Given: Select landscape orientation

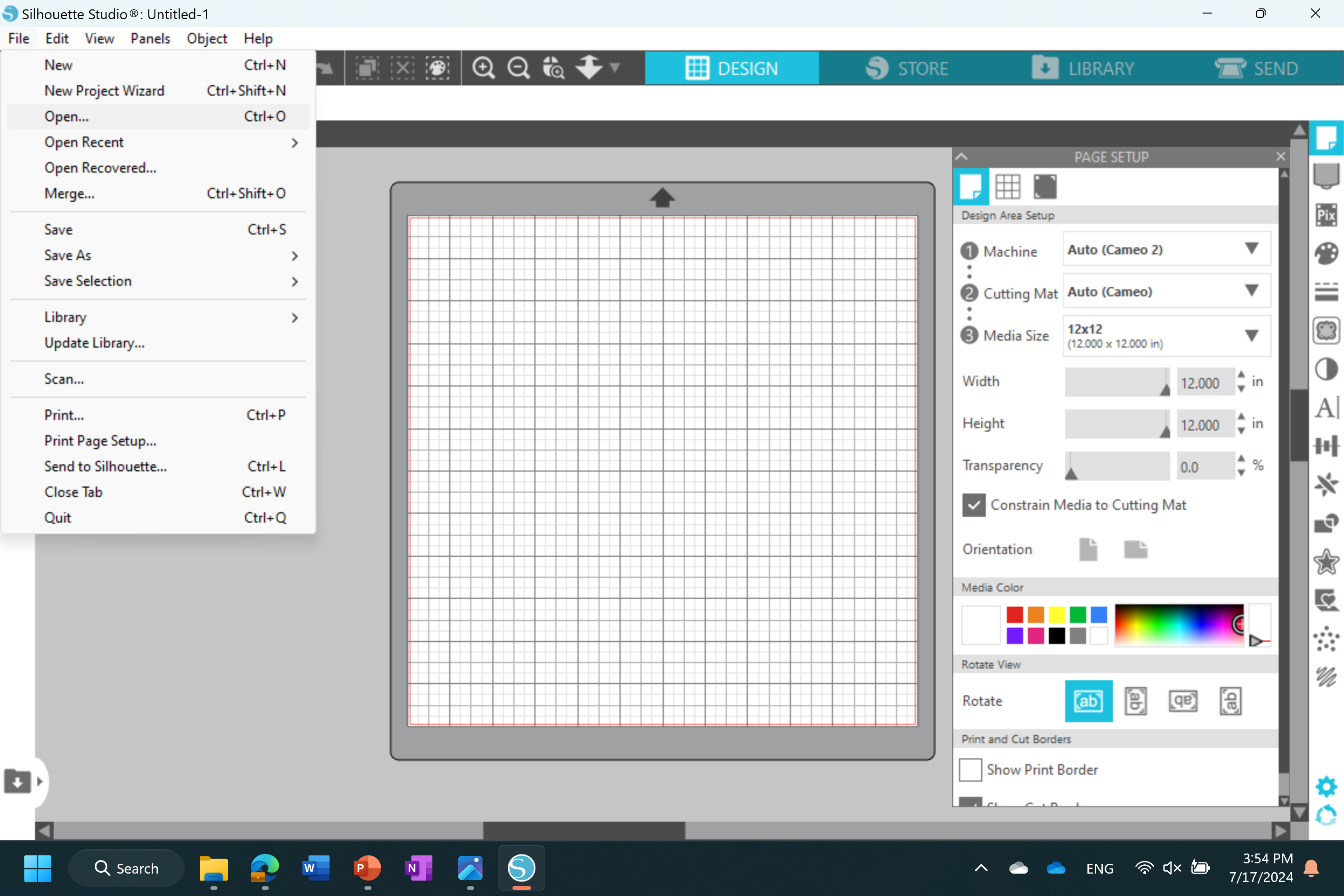Looking at the screenshot, I should pyautogui.click(x=1135, y=550).
